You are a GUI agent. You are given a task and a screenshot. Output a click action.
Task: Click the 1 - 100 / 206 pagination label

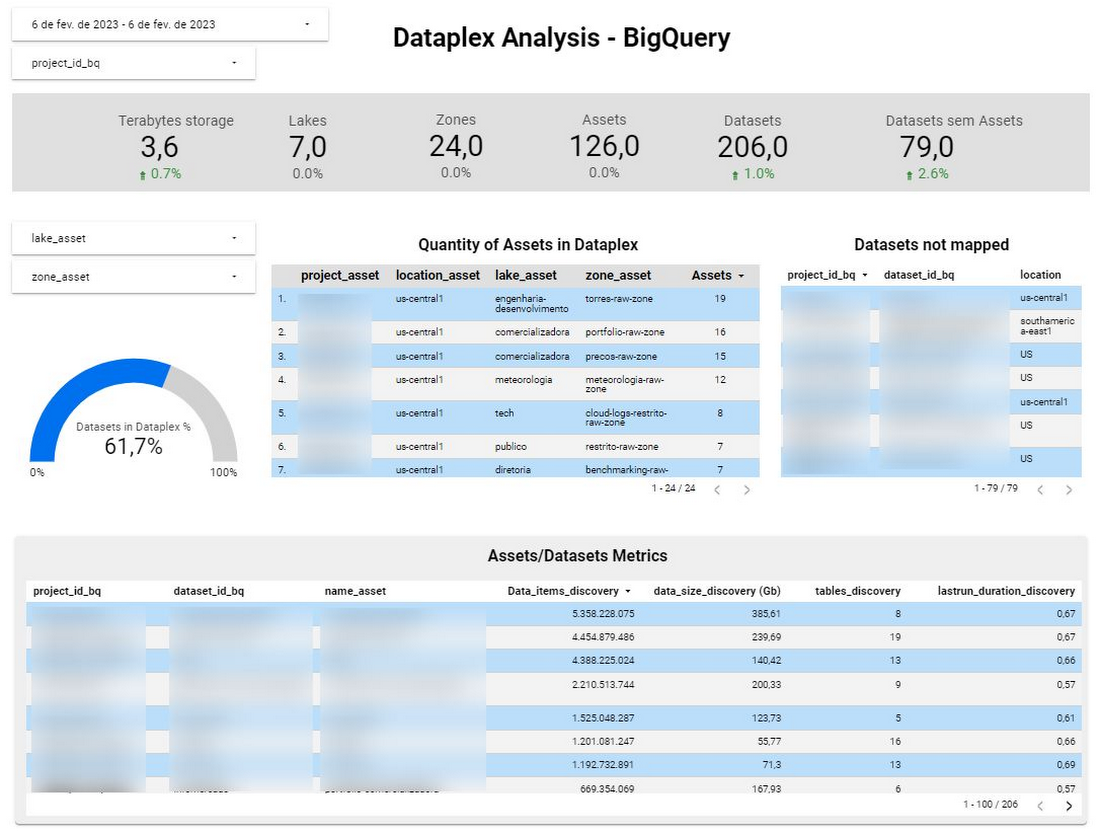coord(990,804)
